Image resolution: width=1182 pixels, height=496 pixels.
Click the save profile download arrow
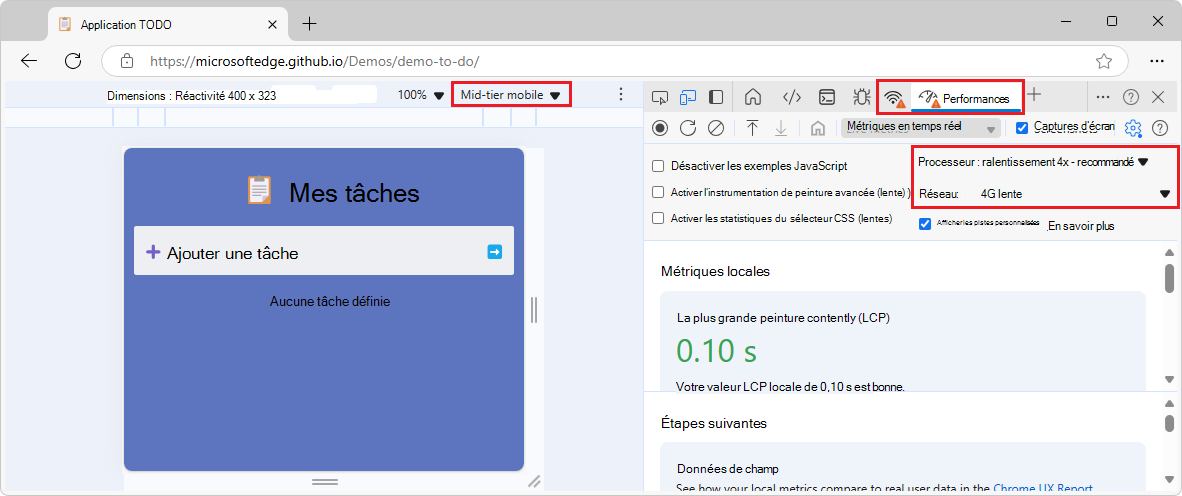click(781, 128)
